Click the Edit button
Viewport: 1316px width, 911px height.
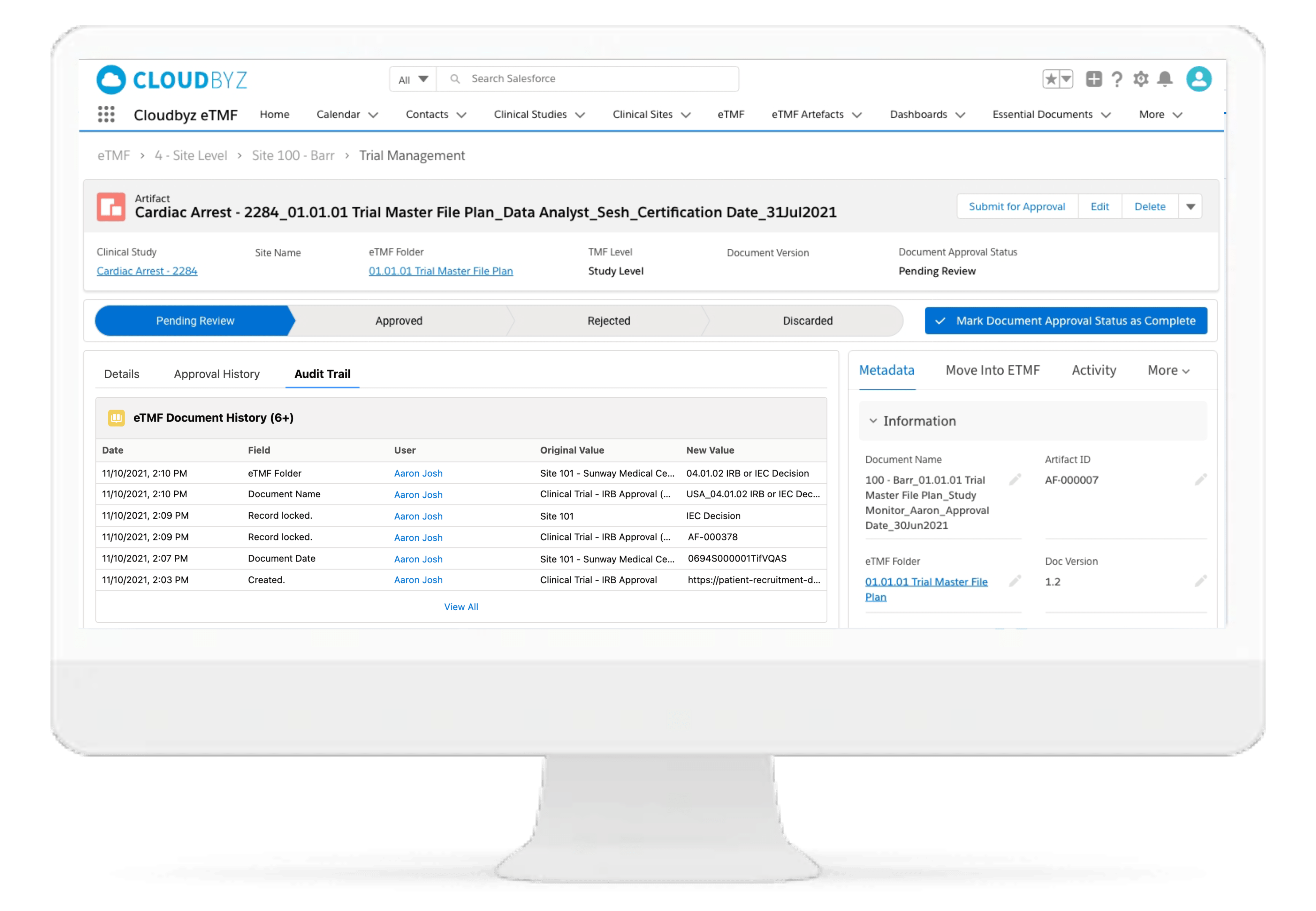coord(1099,207)
